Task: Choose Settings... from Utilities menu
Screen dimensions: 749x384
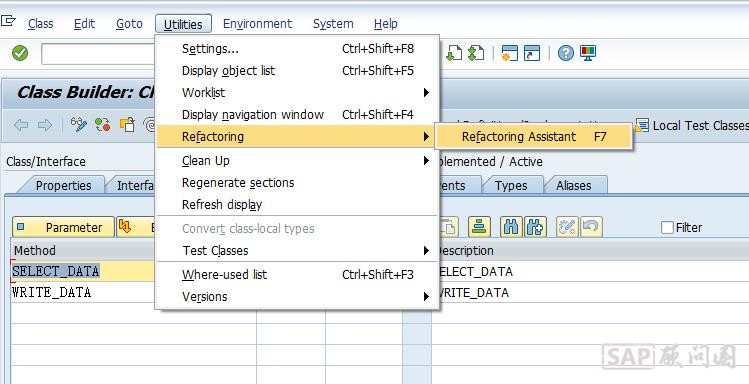Action: pyautogui.click(x=297, y=49)
